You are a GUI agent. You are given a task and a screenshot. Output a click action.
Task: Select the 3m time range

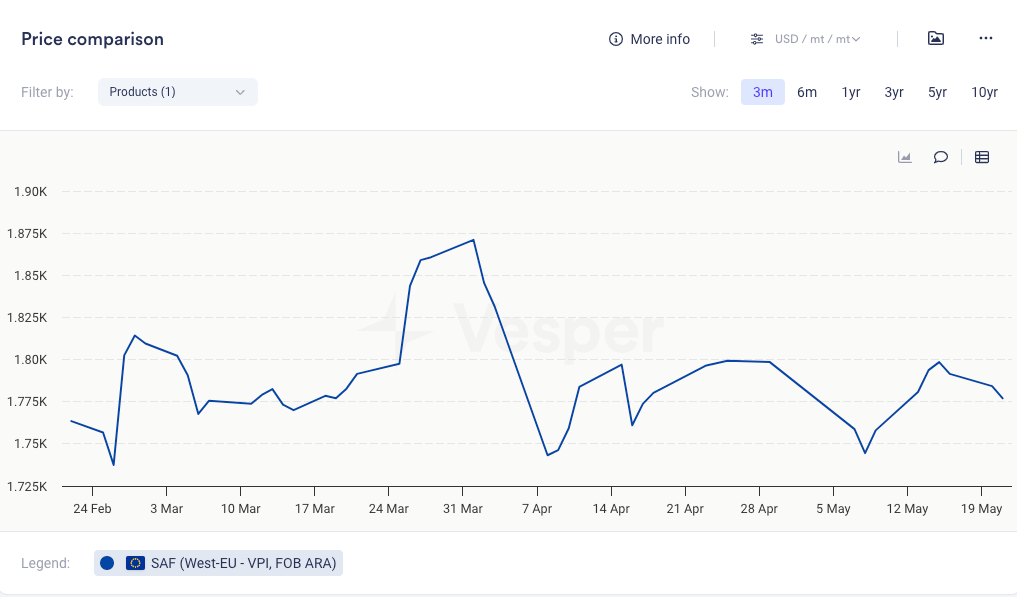point(762,92)
